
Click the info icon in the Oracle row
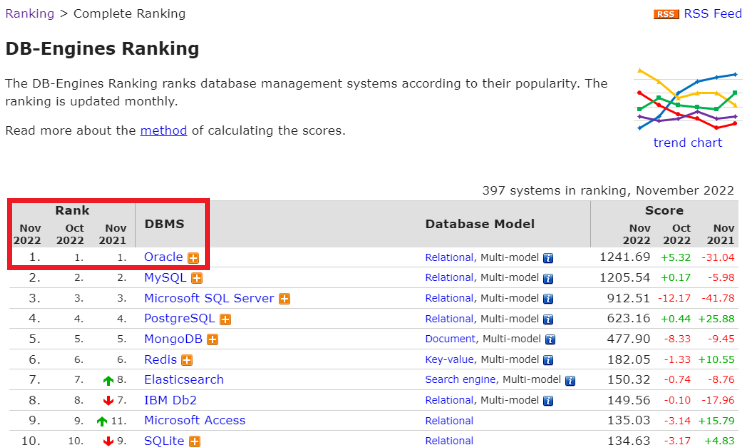(548, 258)
